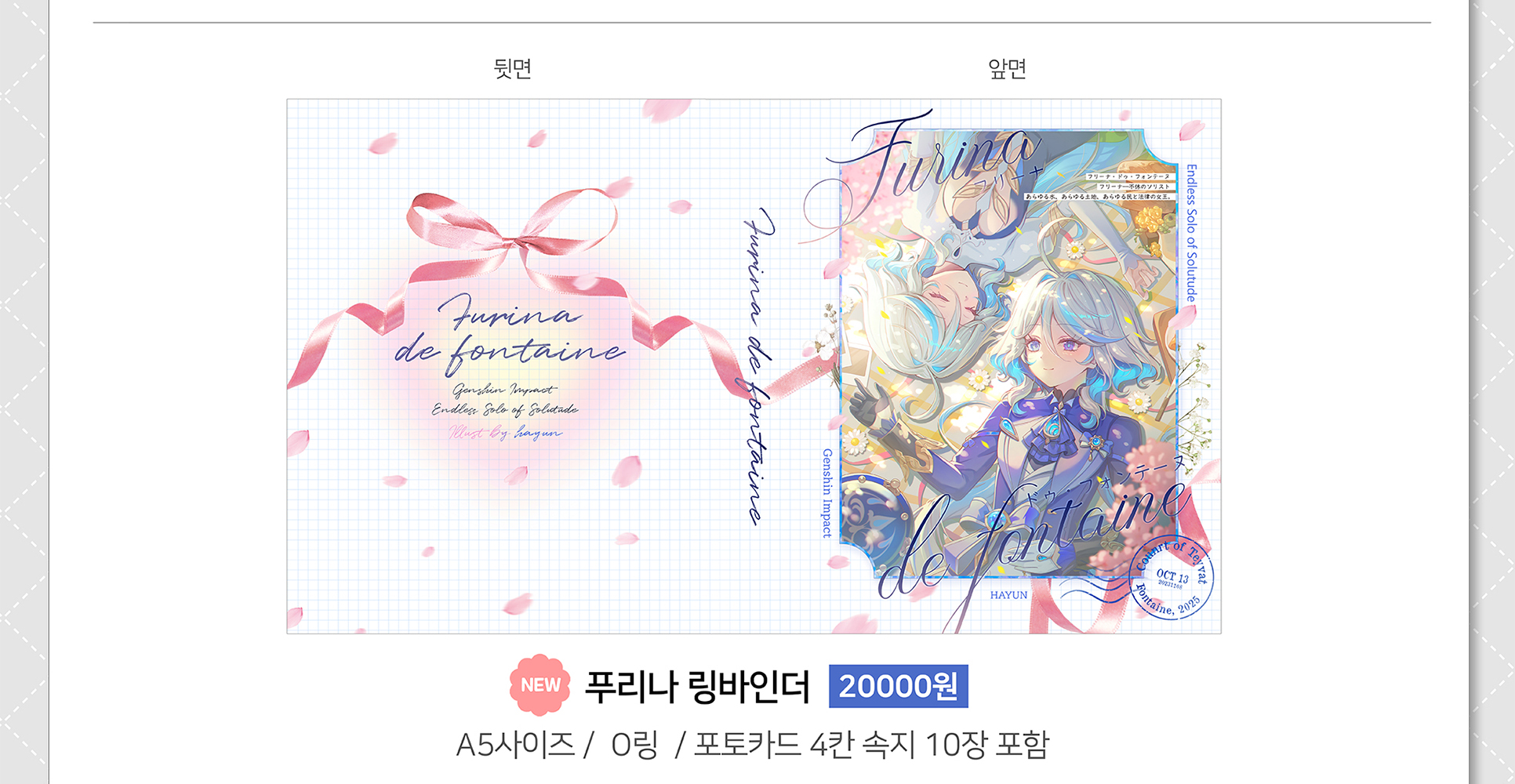Screen dimensions: 1515x784
Task: Click the 앞면 label
Action: 1007,68
